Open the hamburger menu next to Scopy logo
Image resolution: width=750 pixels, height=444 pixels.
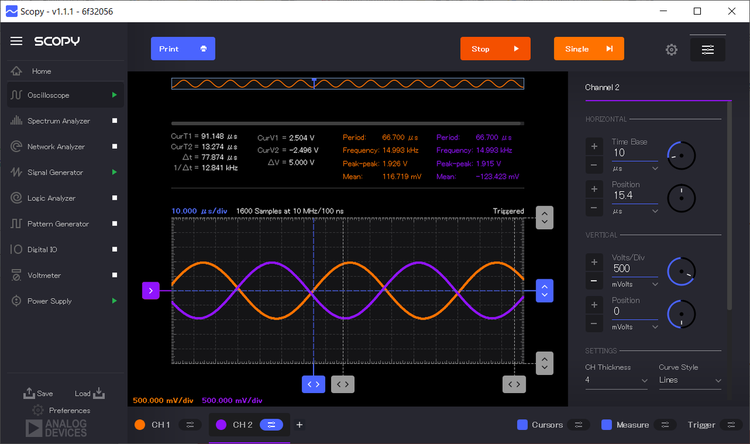click(16, 41)
